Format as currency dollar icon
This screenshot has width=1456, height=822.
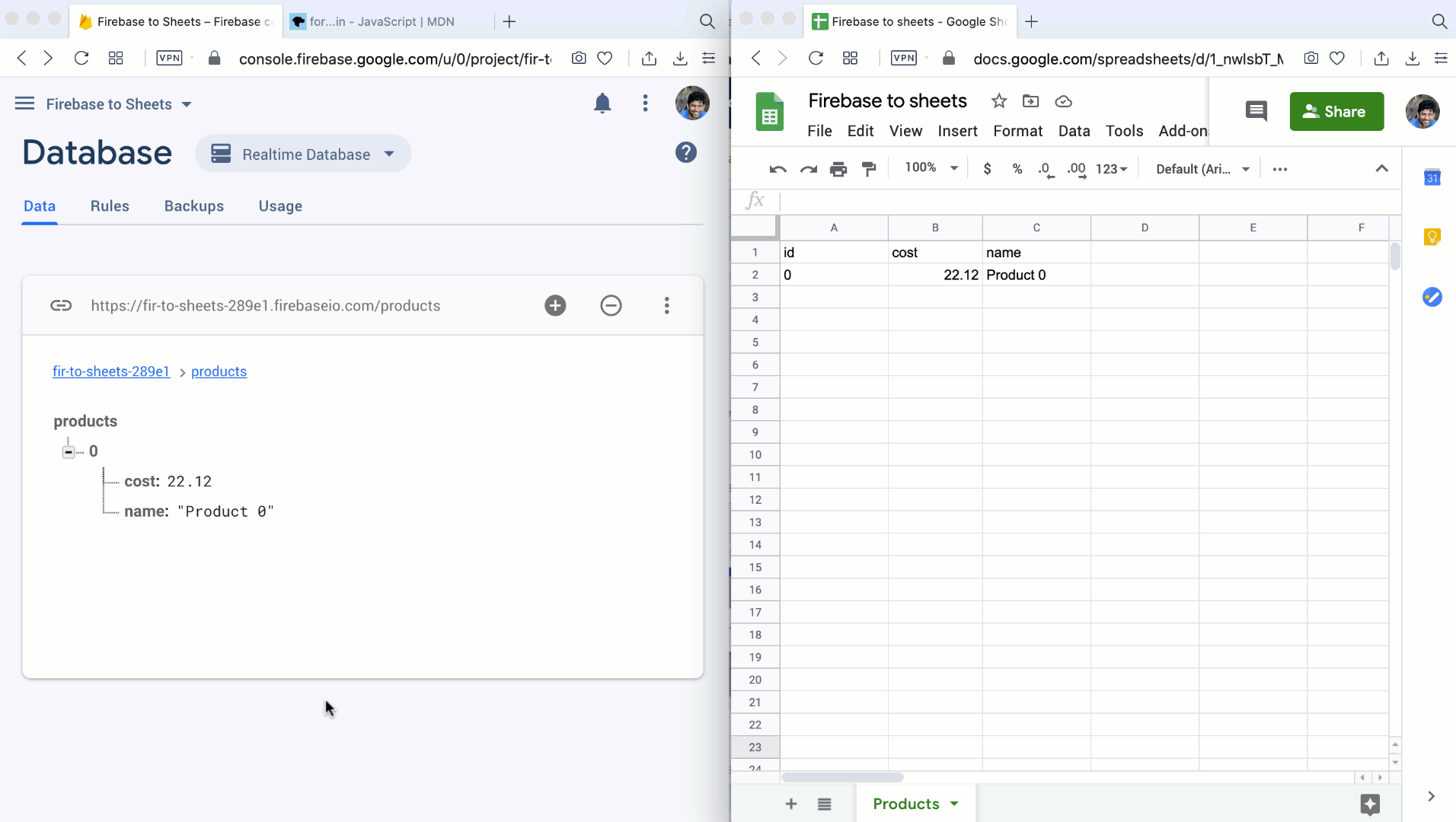click(x=987, y=169)
